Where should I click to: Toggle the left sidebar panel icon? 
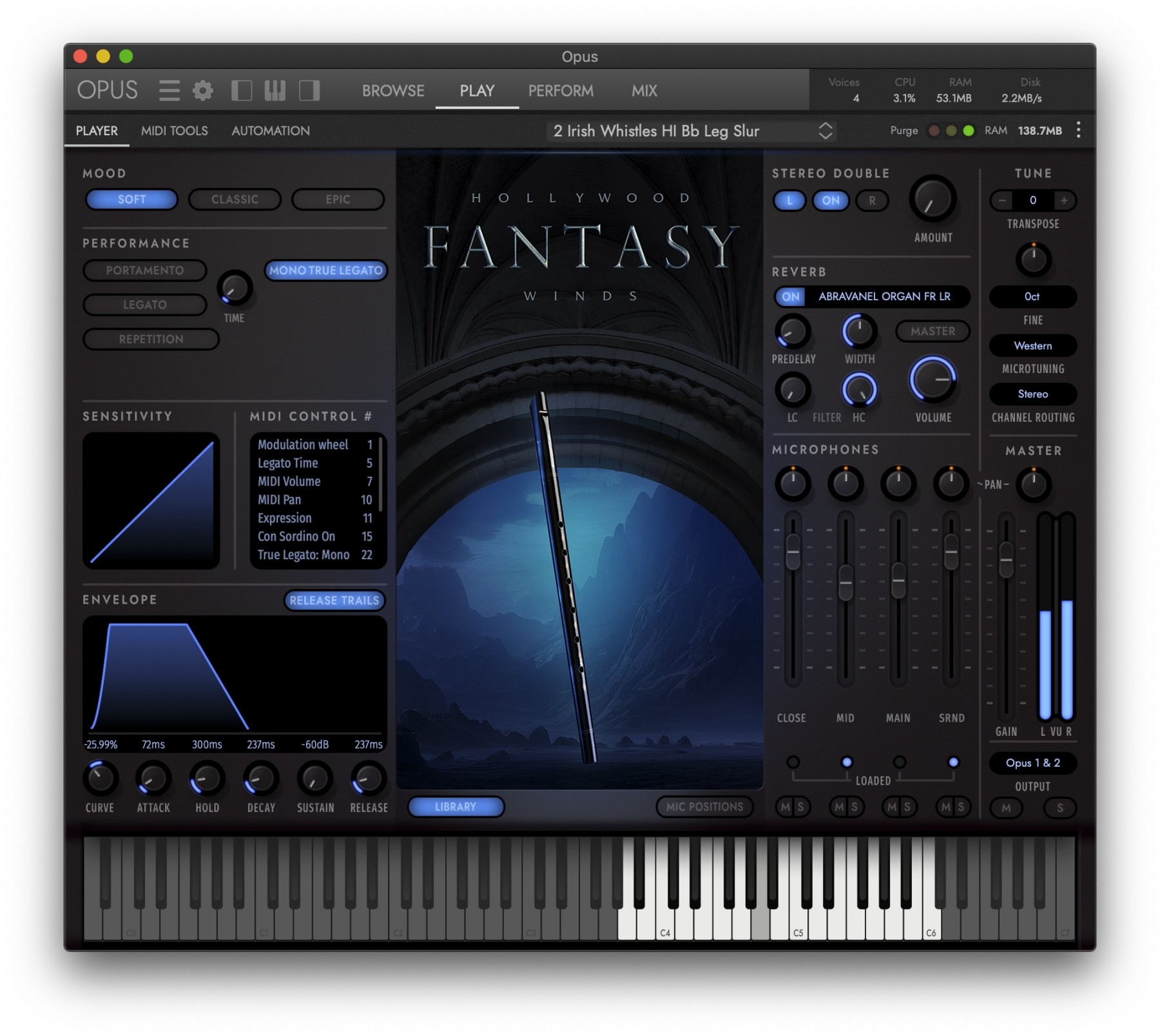tap(242, 90)
